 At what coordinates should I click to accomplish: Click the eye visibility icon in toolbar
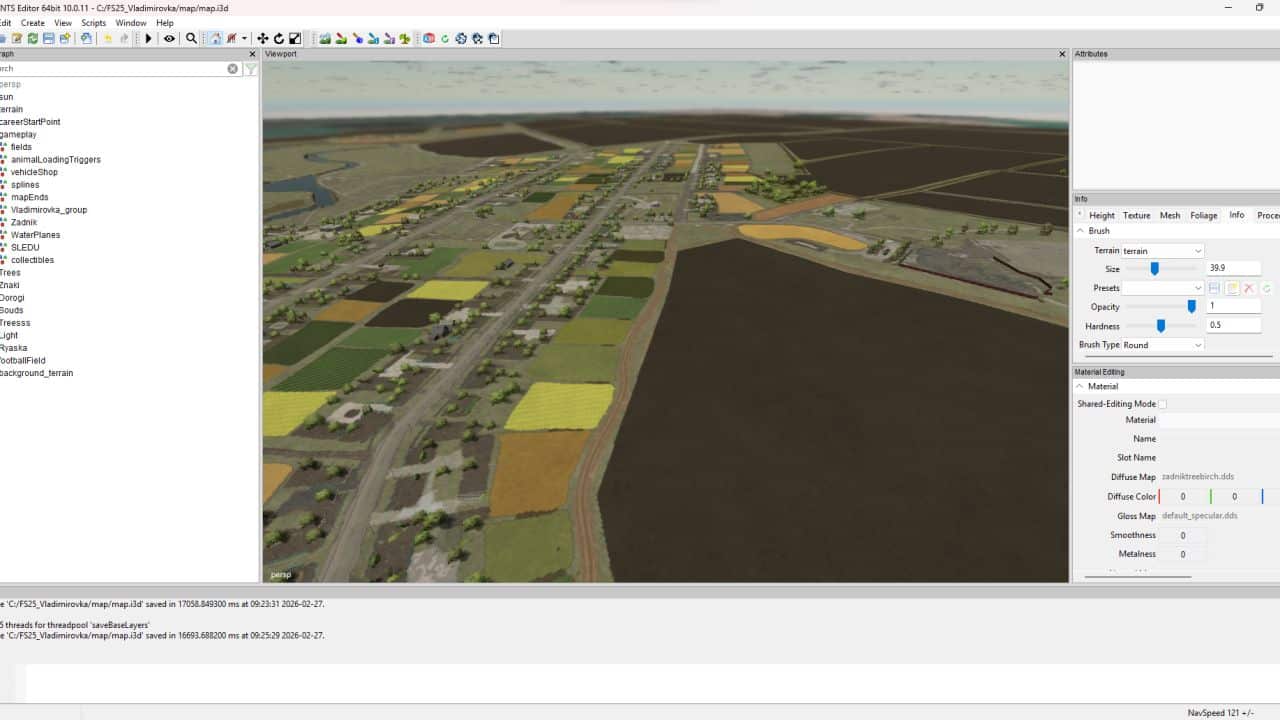pyautogui.click(x=169, y=39)
